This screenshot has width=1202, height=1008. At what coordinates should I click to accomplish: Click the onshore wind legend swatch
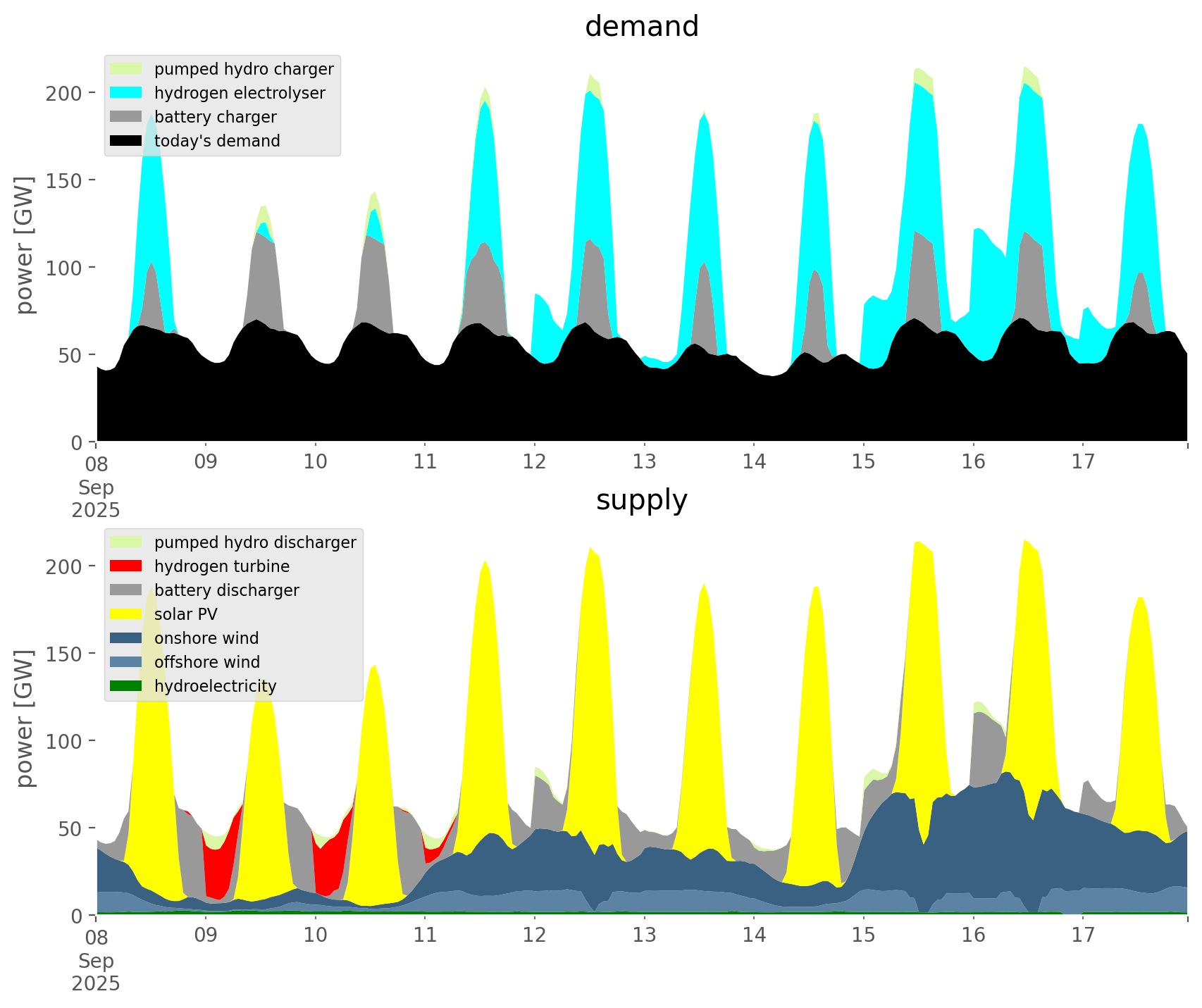pyautogui.click(x=126, y=638)
